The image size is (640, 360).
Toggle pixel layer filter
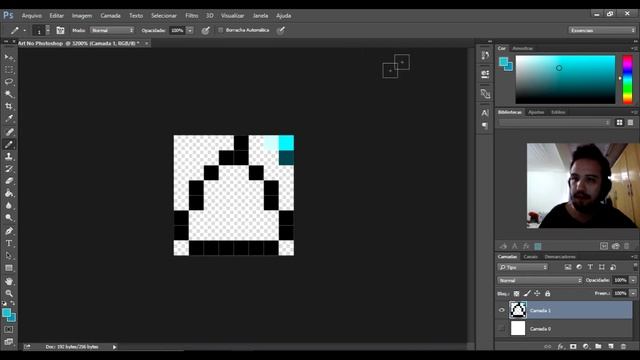pos(568,267)
